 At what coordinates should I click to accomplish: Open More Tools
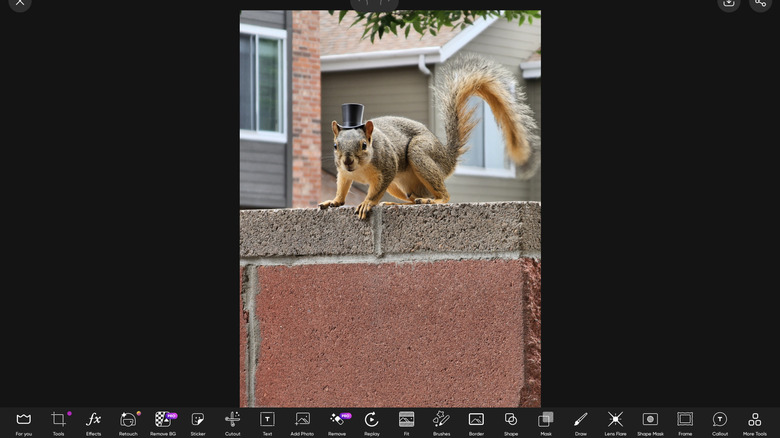click(755, 423)
